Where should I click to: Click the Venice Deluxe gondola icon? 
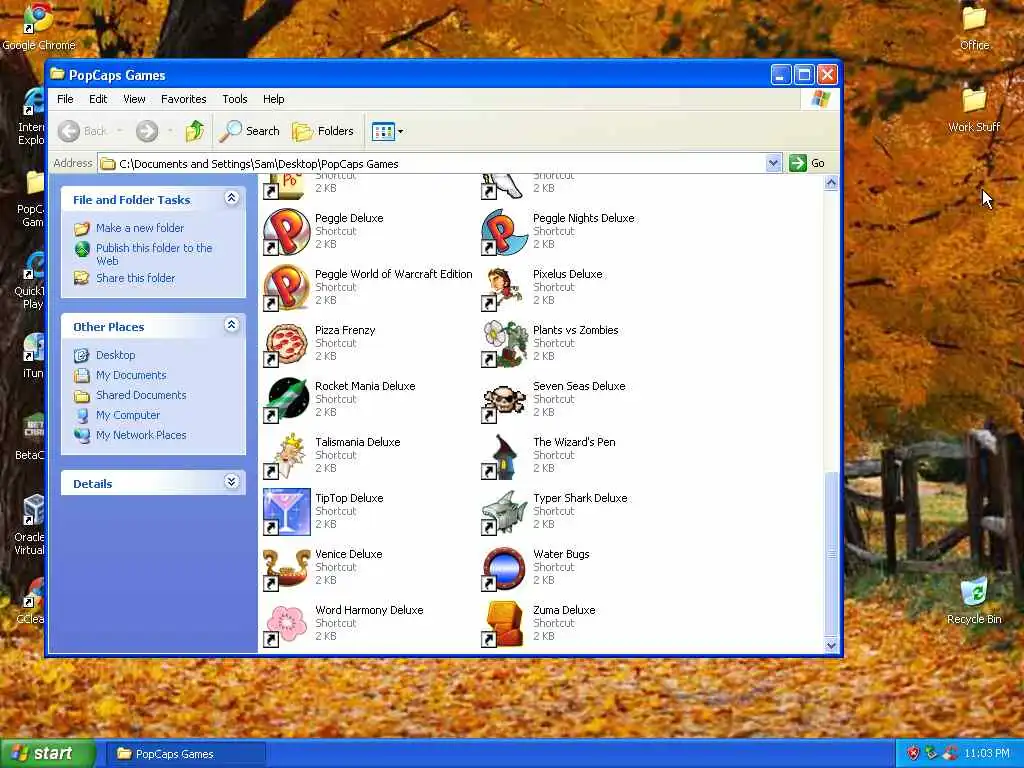286,568
